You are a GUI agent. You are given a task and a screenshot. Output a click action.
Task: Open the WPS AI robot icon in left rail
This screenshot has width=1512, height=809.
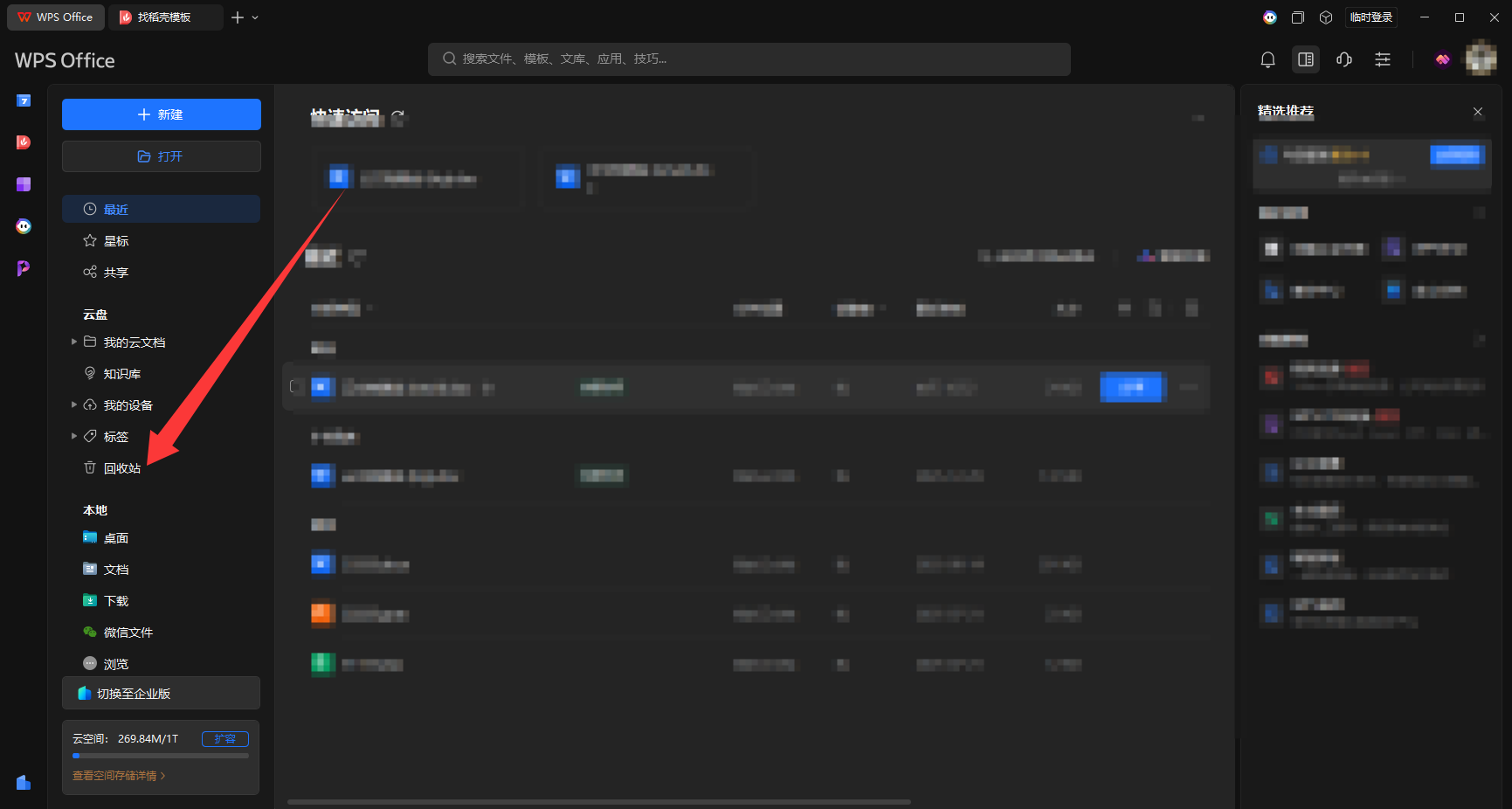pyautogui.click(x=24, y=226)
